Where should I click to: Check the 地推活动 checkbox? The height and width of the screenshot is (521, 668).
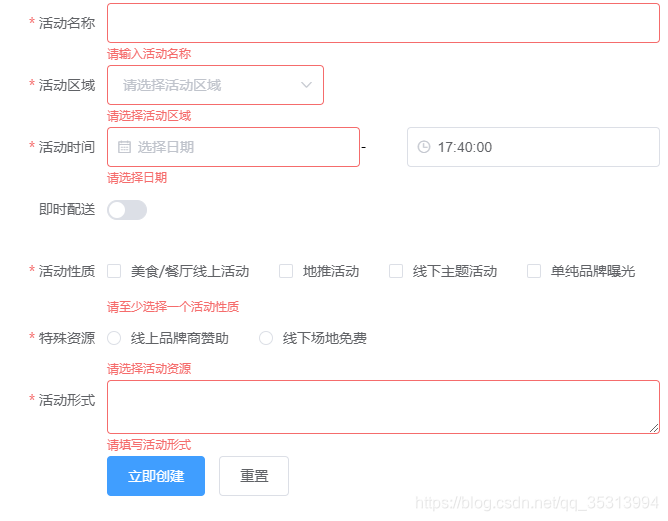coord(286,271)
